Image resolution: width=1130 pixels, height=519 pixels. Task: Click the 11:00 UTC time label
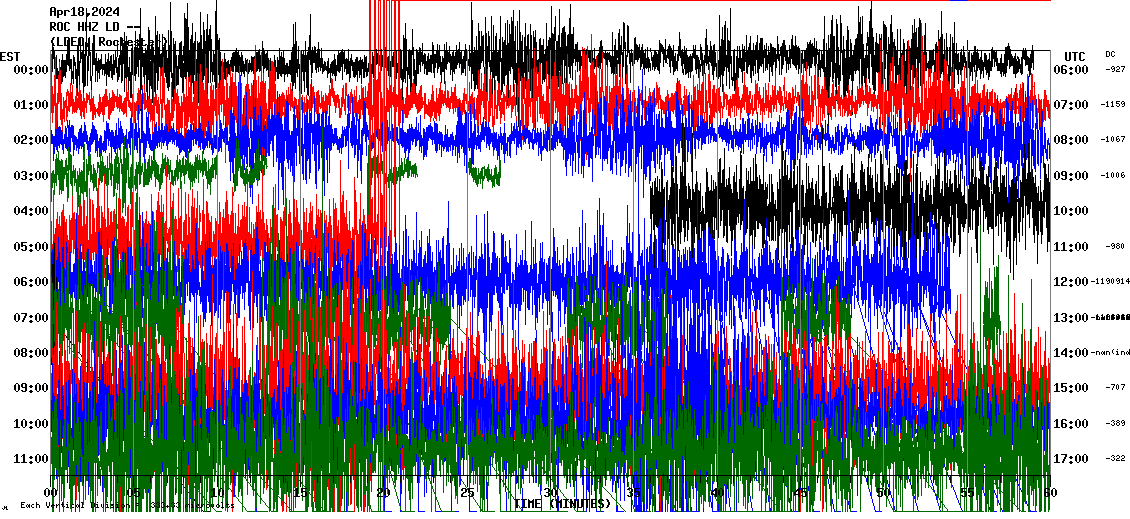(1071, 247)
